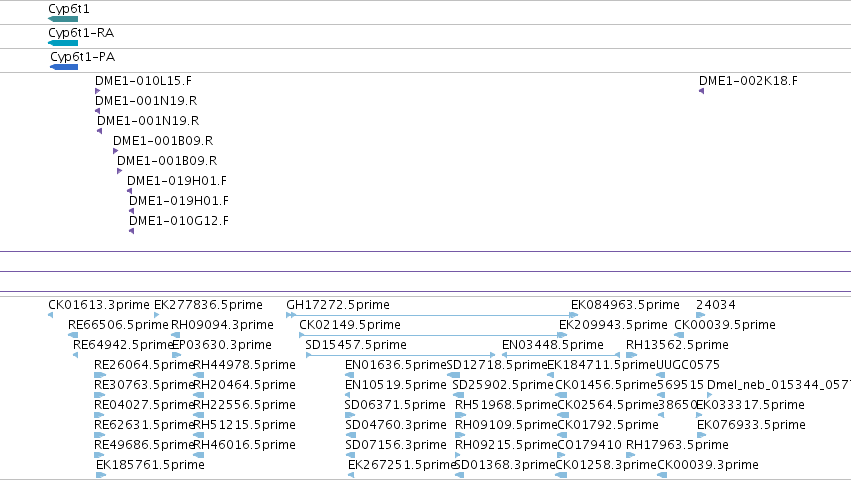Click the RH46016.5prime EST label
The width and height of the screenshot is (851, 480).
click(244, 446)
